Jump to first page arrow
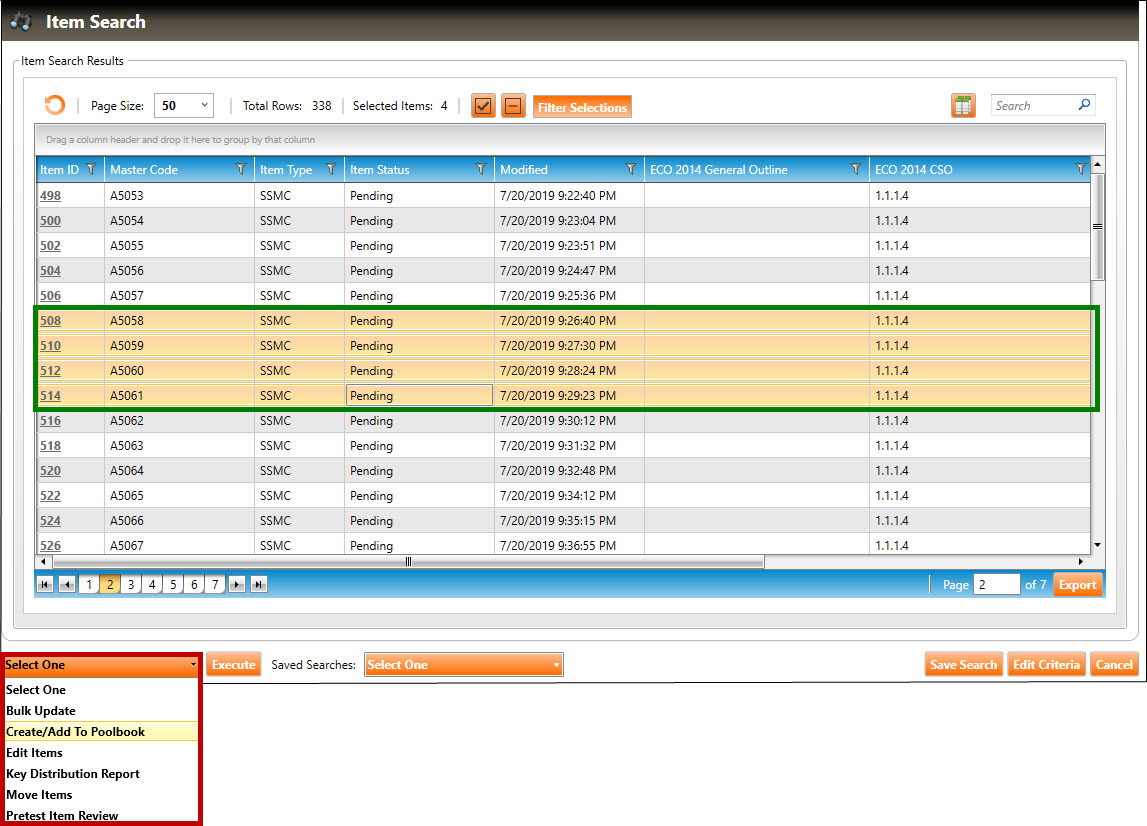Image resolution: width=1147 pixels, height=826 pixels. (x=46, y=585)
